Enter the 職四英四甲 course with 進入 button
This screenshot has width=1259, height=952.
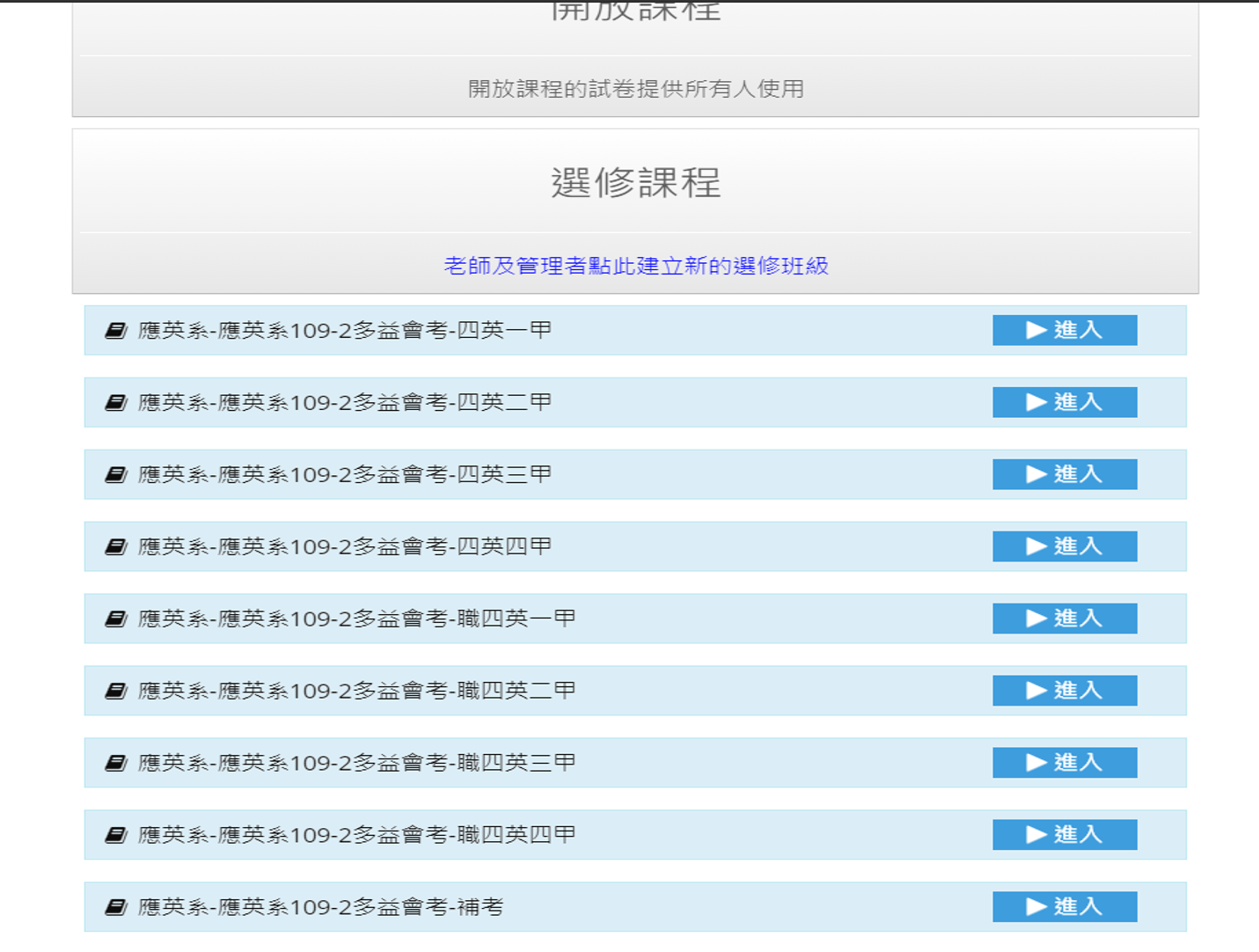[x=1065, y=835]
